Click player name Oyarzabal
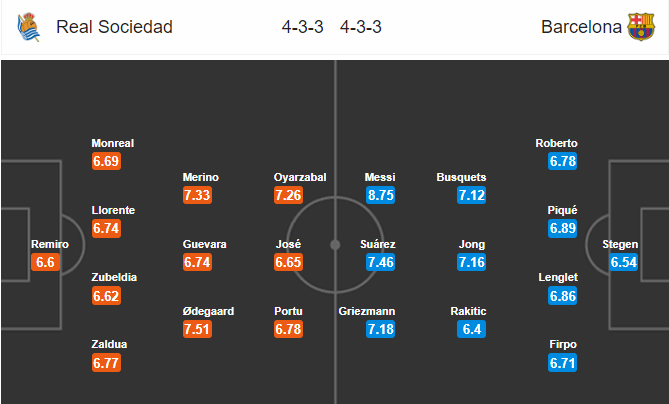The height and width of the screenshot is (404, 669). click(300, 177)
